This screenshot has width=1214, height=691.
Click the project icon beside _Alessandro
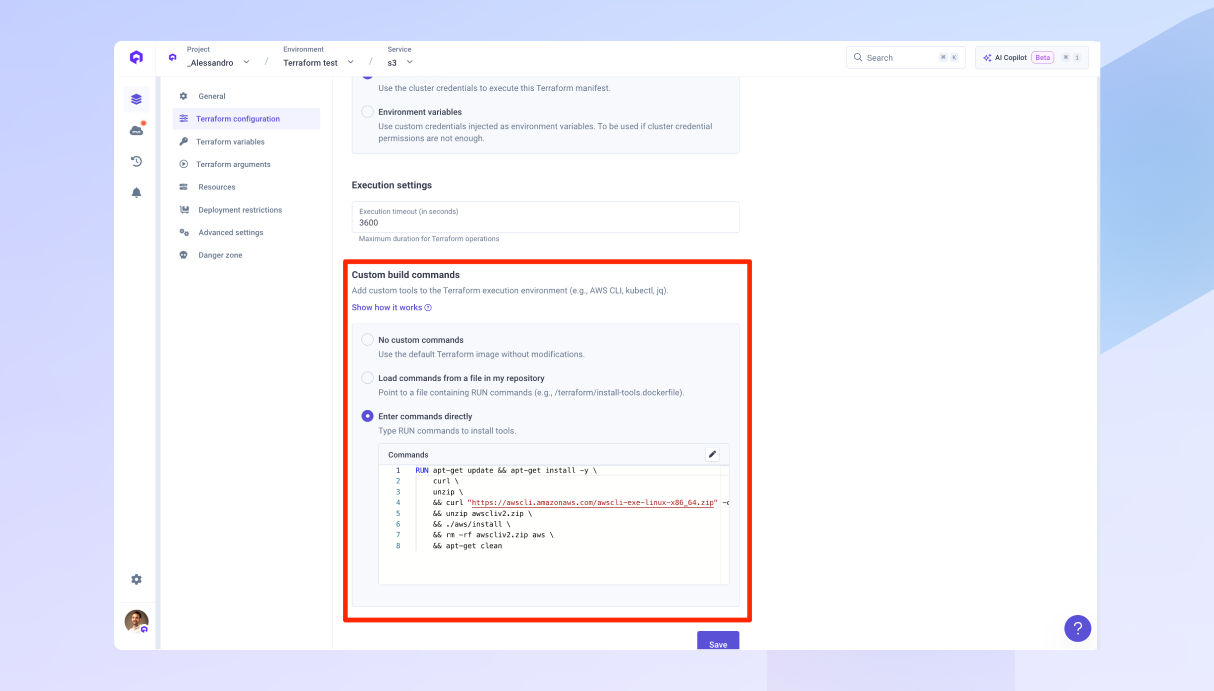click(172, 57)
